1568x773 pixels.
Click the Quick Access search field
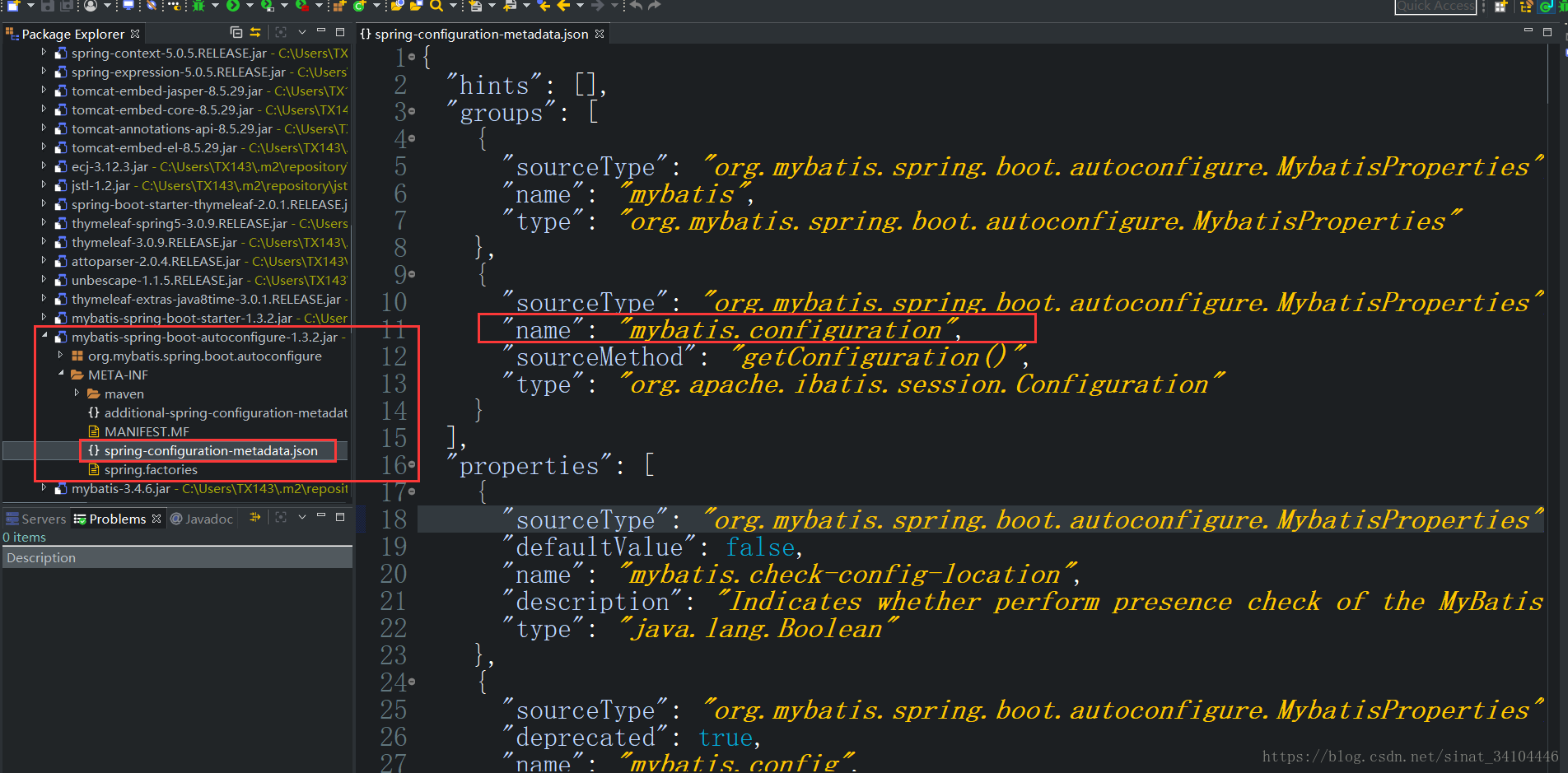1435,7
